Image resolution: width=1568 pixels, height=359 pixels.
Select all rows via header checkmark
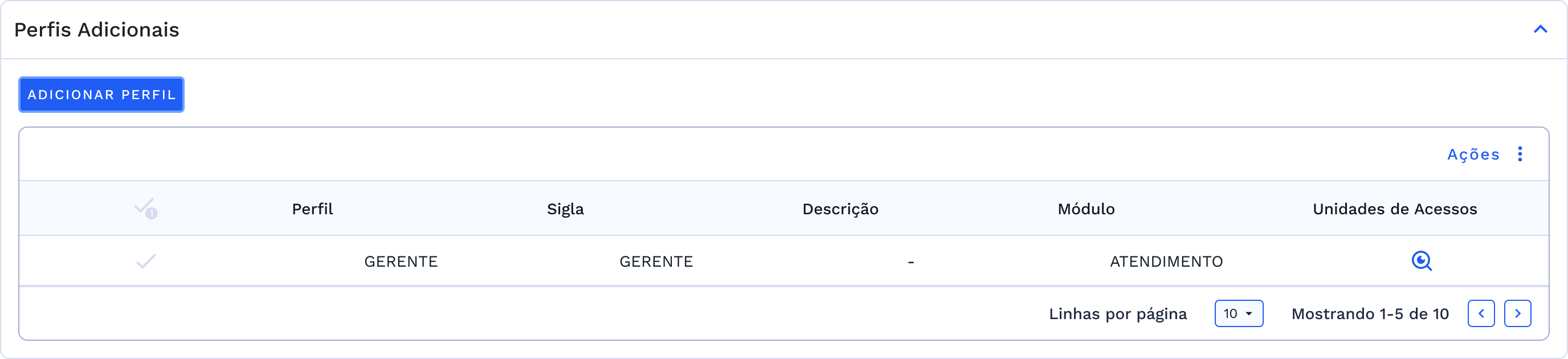pos(145,207)
